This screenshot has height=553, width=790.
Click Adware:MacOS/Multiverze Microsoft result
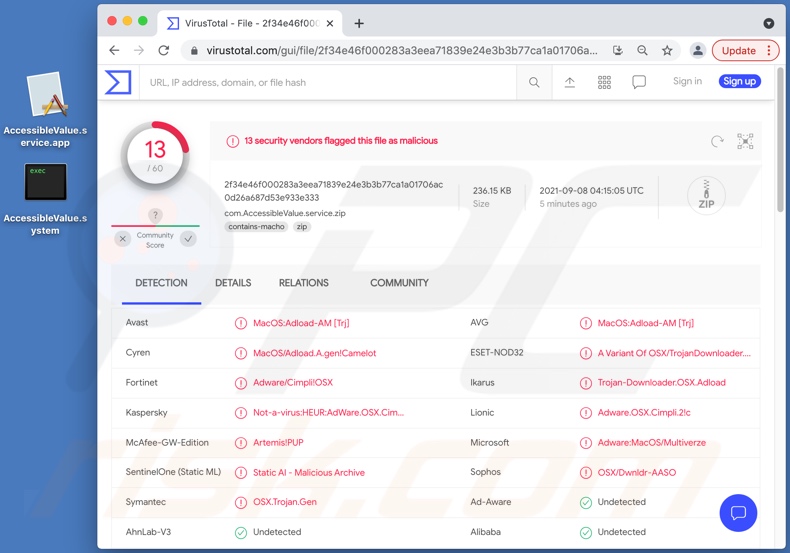[651, 443]
